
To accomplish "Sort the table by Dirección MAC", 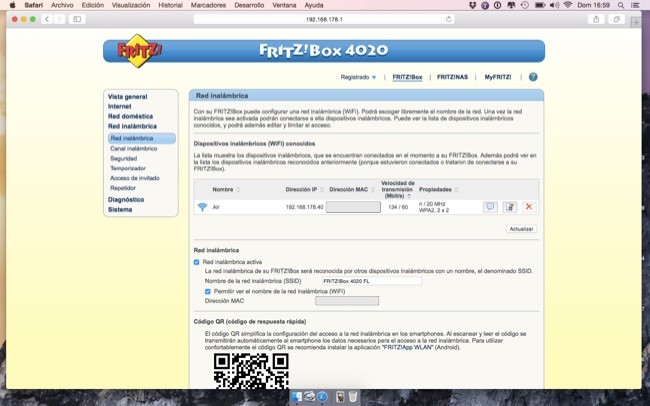I will click(352, 190).
